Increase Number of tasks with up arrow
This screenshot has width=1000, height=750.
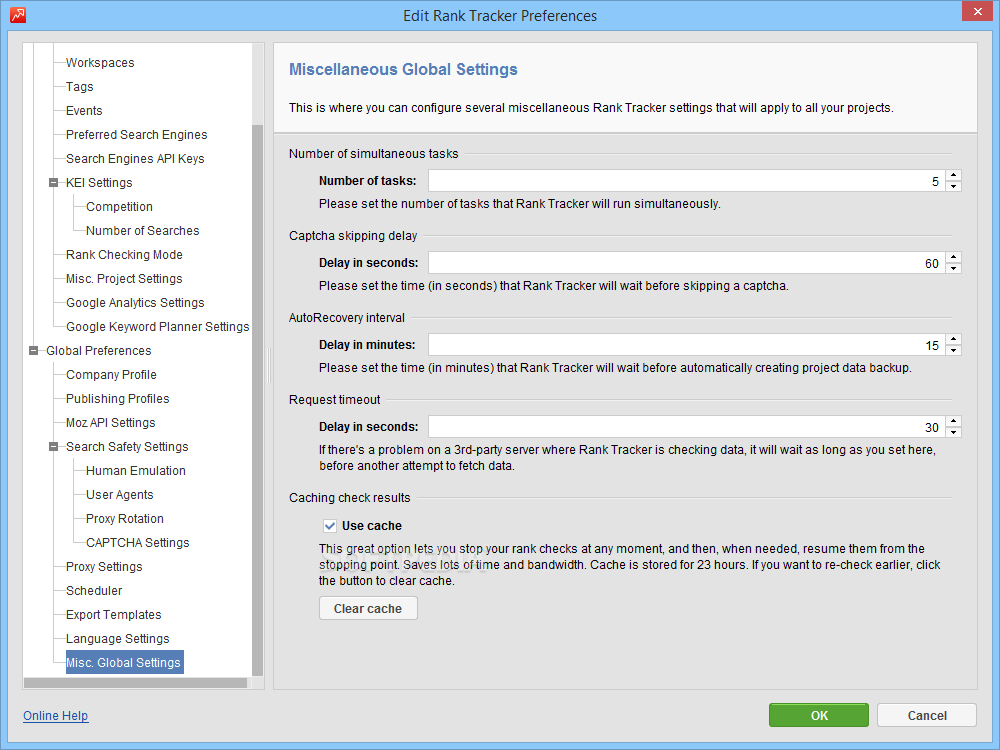pyautogui.click(x=953, y=175)
